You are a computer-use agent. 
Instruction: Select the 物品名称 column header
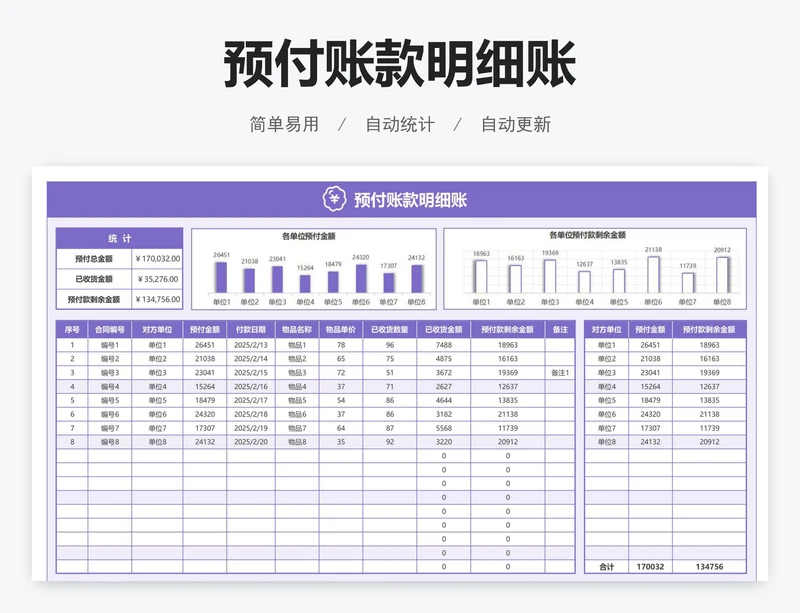pos(297,330)
